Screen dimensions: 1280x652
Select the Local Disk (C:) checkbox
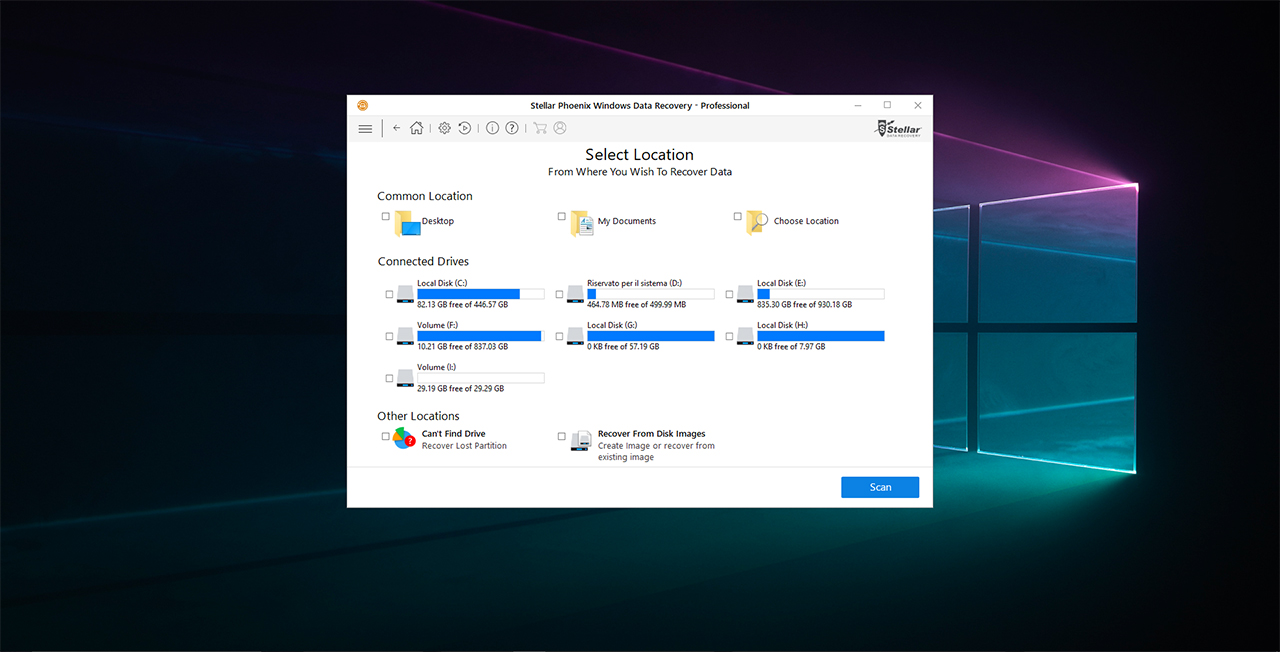tap(389, 295)
